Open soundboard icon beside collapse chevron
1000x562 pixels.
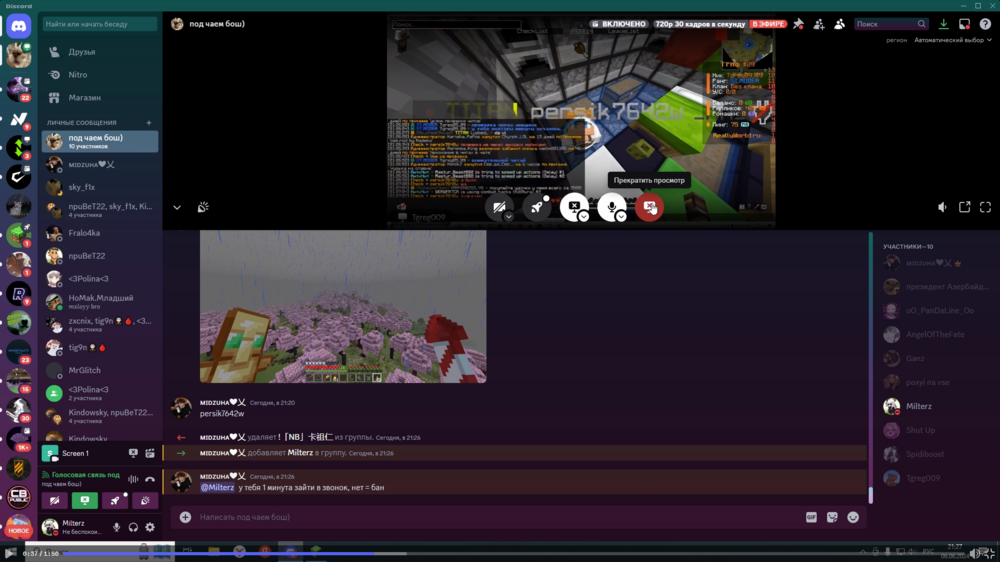point(203,207)
